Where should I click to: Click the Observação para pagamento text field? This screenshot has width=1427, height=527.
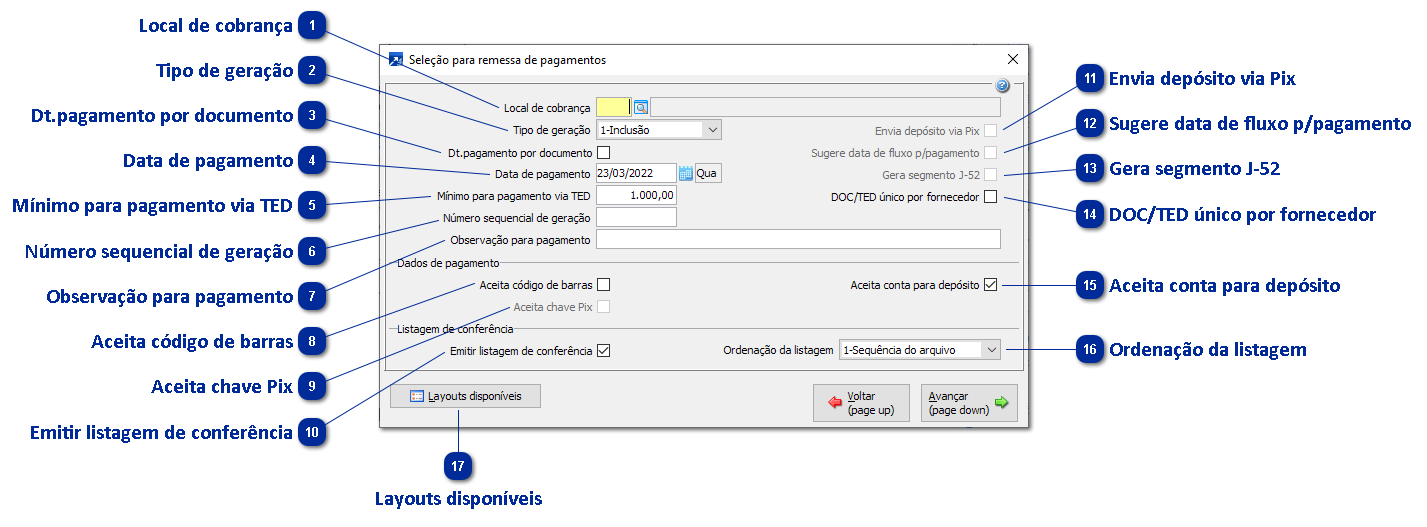click(x=798, y=239)
